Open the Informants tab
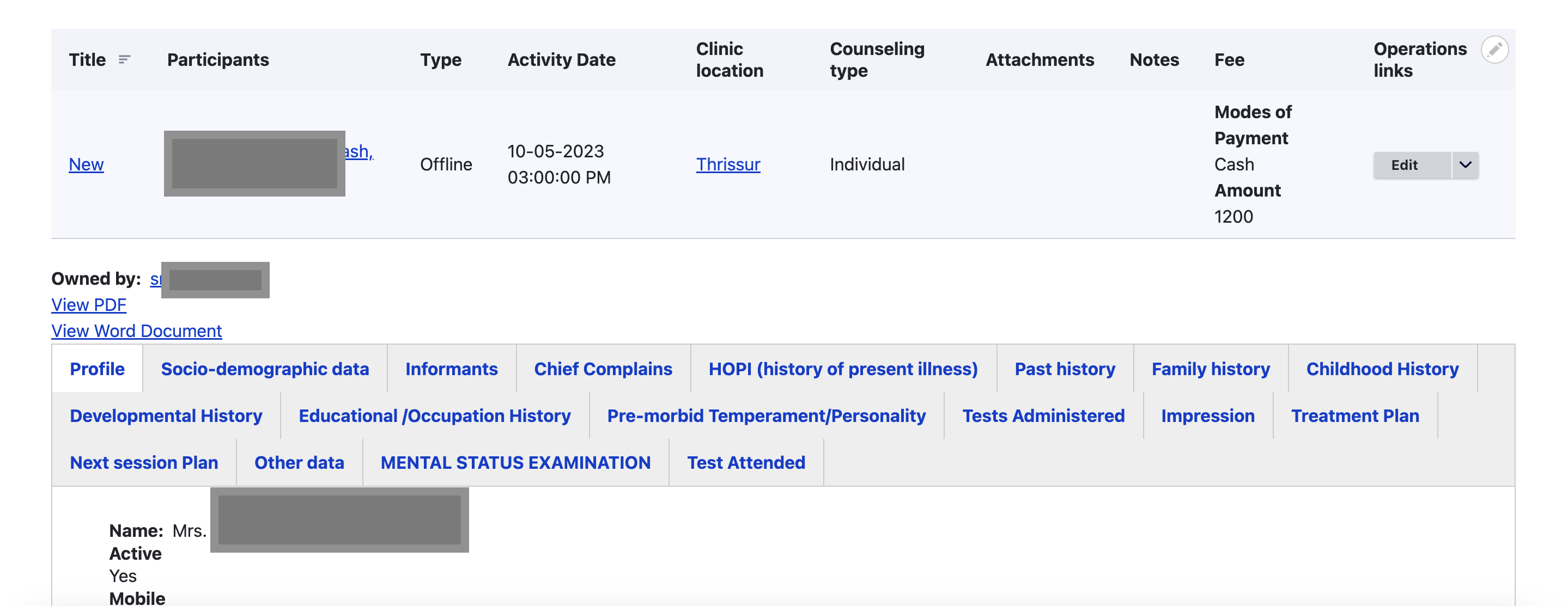This screenshot has height=606, width=1568. click(x=451, y=369)
